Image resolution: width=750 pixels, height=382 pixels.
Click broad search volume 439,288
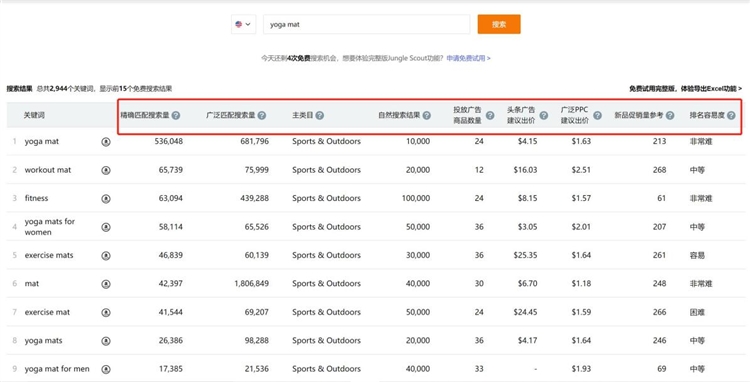[x=254, y=198]
